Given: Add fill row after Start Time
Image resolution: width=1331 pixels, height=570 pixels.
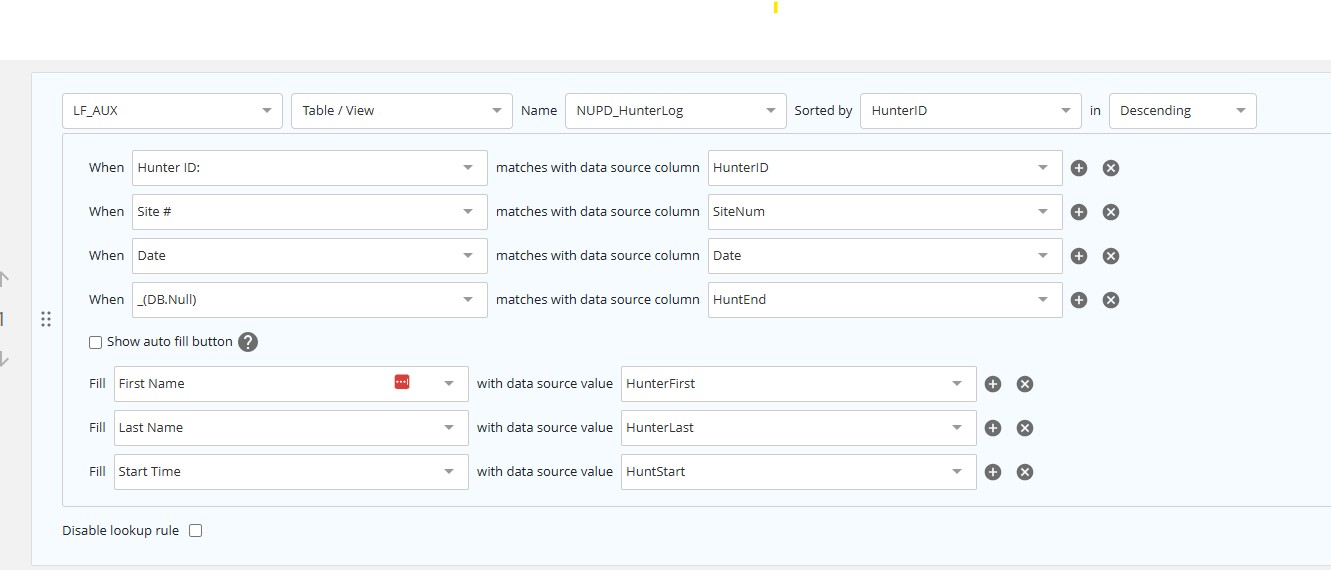Looking at the screenshot, I should (993, 472).
